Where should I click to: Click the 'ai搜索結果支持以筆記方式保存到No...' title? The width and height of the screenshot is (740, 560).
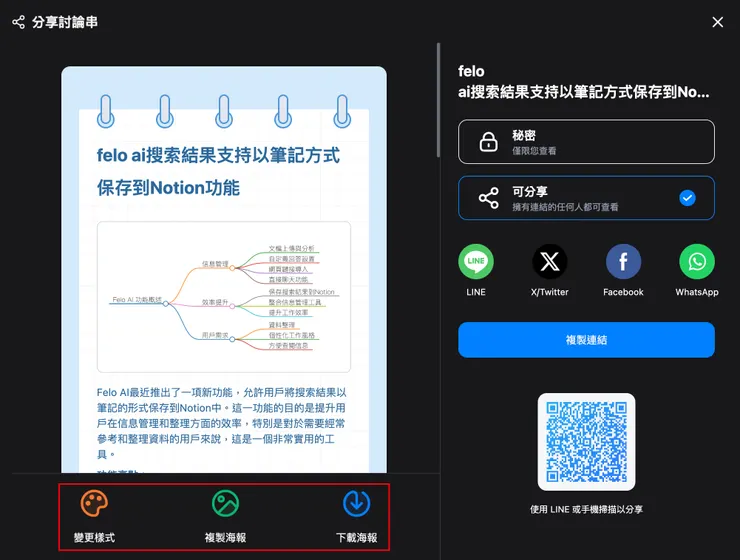point(583,92)
